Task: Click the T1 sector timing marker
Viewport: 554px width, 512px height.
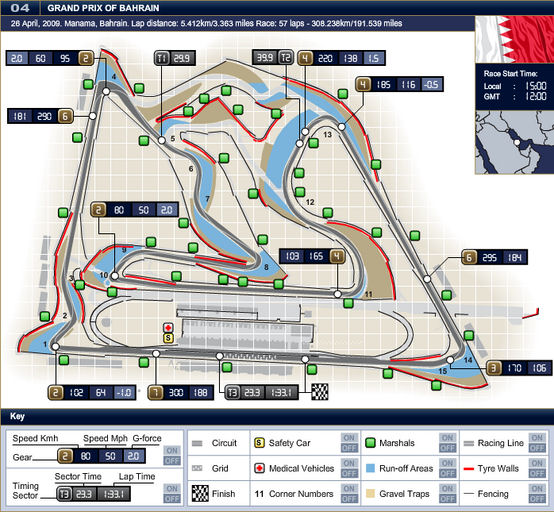Action: [162, 58]
